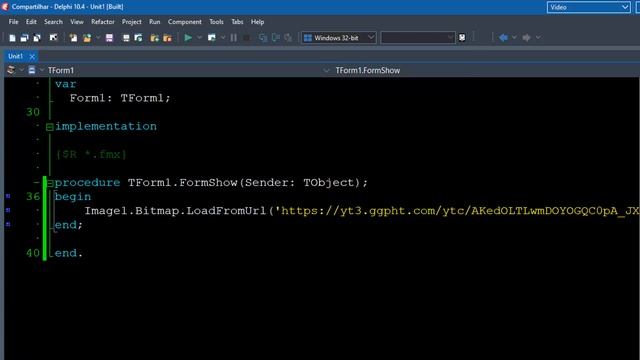Click the Run Without Debugging icon
640x360 pixels.
[212, 38]
